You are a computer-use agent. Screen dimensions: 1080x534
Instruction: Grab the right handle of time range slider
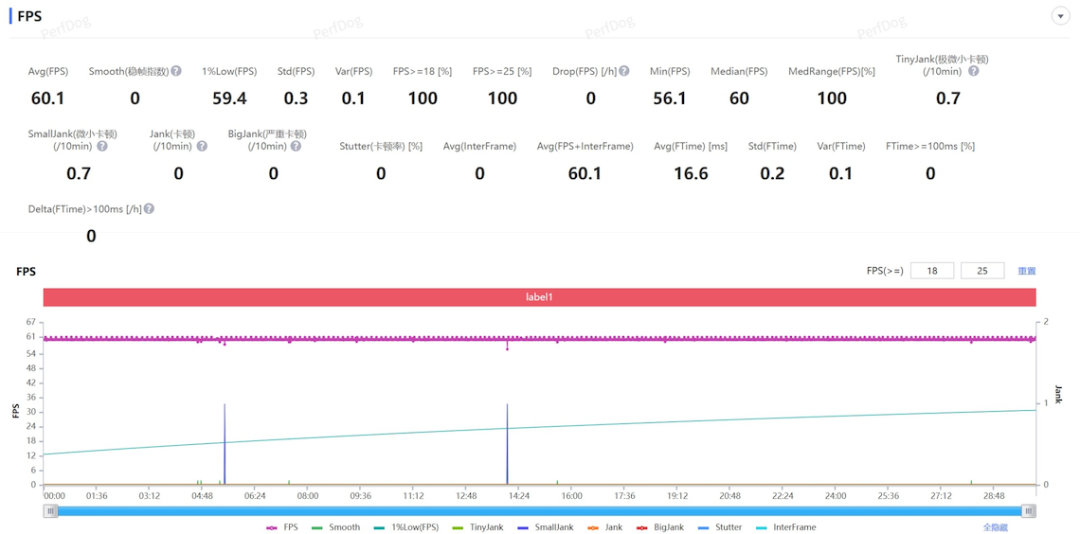pos(1028,511)
